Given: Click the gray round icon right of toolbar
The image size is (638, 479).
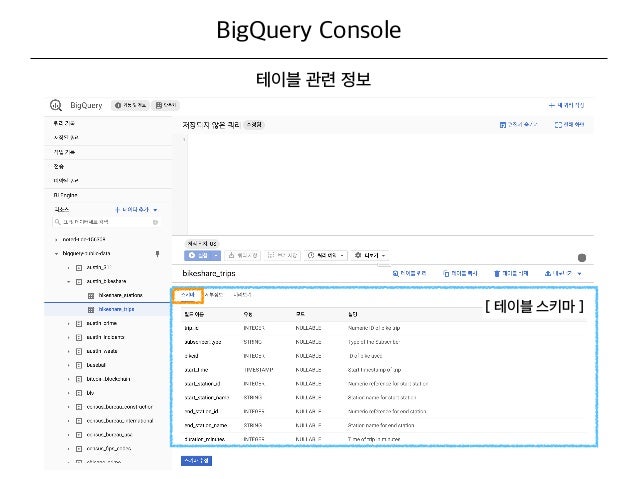Looking at the screenshot, I should click(582, 258).
